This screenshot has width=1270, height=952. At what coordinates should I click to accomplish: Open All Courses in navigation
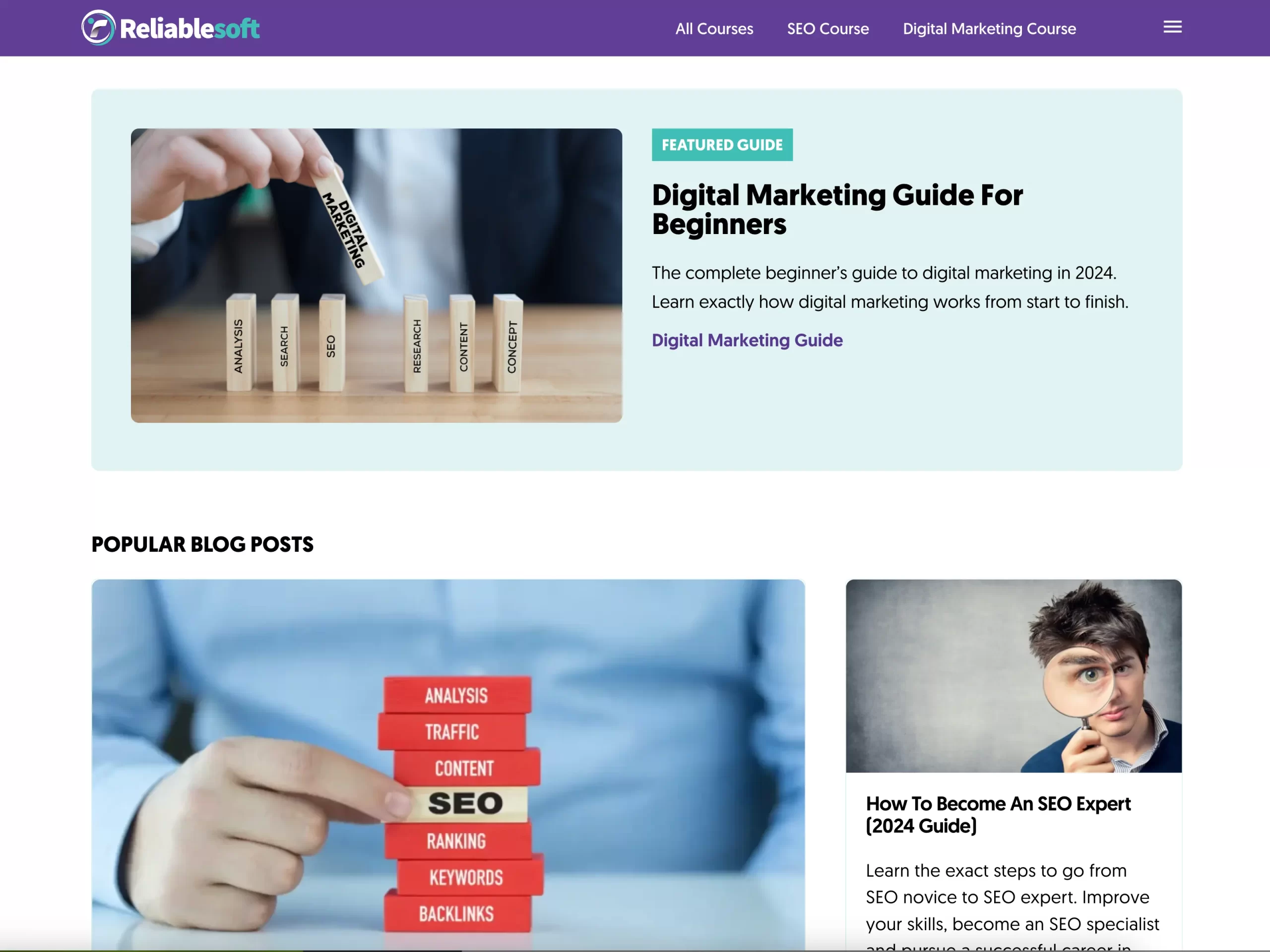(714, 29)
